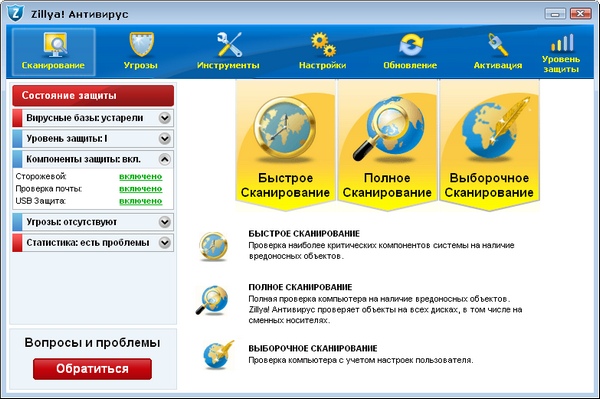The image size is (600, 399).
Task: Open the Уровень защиты bars icon
Action: 562,42
